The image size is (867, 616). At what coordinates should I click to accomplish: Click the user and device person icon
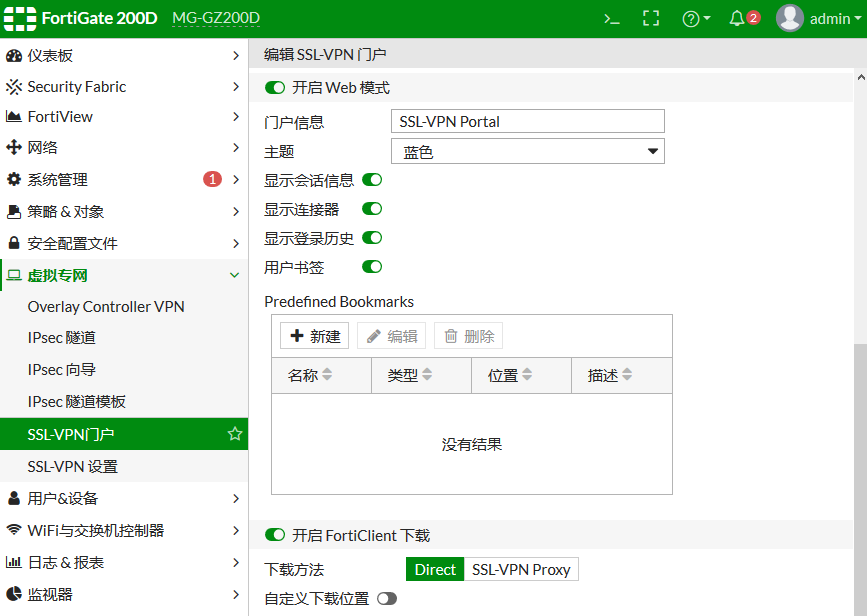click(14, 498)
